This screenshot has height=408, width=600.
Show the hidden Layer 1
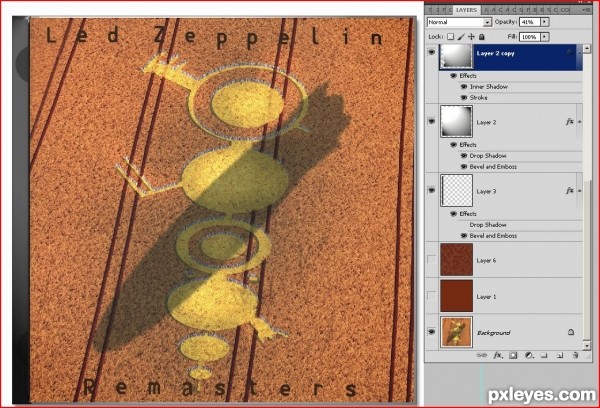pos(432,296)
